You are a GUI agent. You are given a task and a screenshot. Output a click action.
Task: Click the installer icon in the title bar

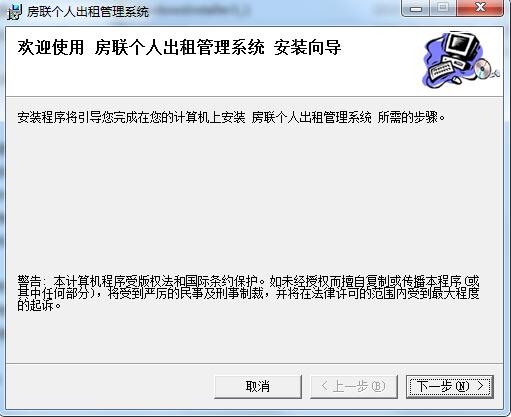pos(14,12)
